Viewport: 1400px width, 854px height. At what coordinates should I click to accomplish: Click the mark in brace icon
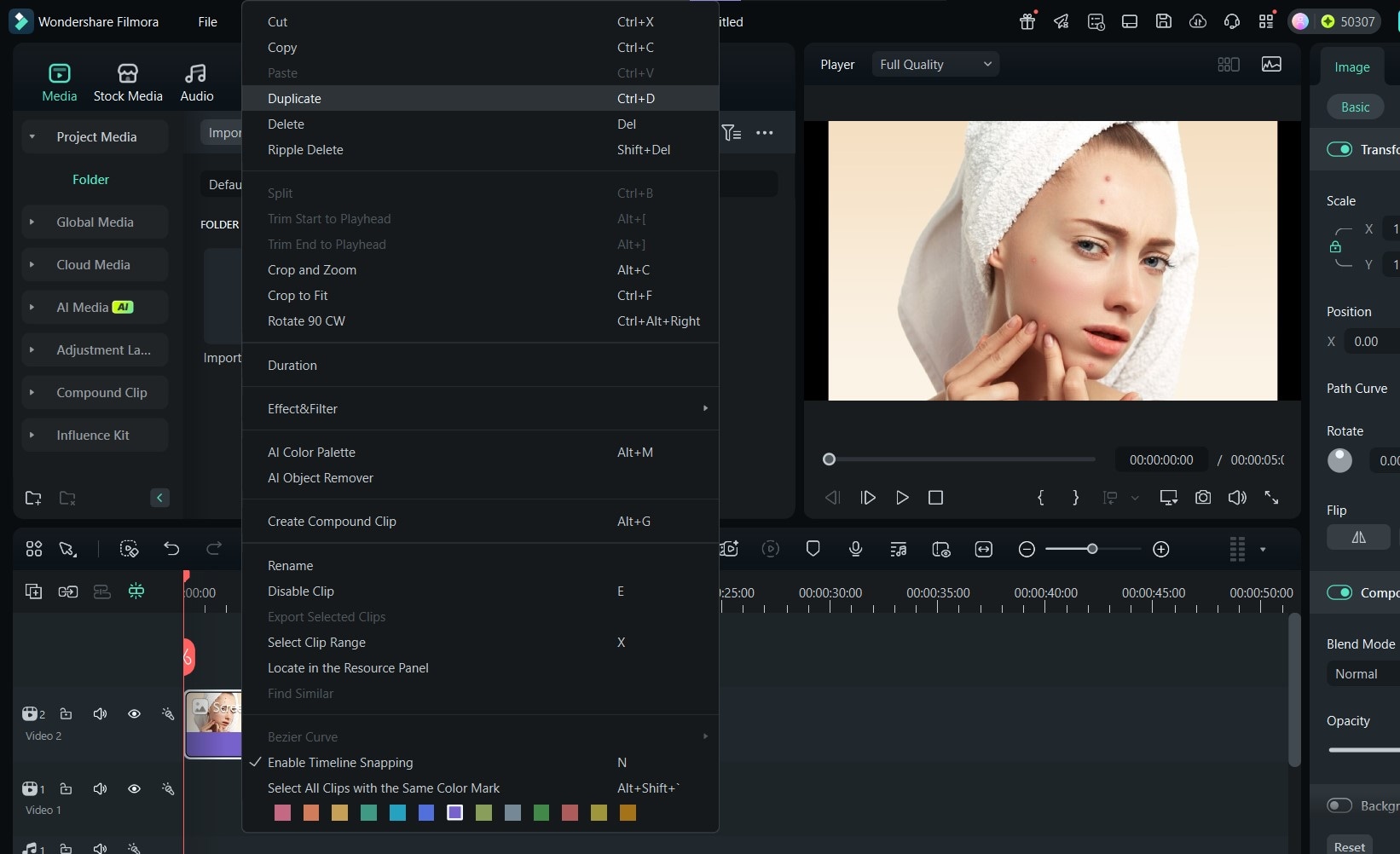(x=1040, y=497)
